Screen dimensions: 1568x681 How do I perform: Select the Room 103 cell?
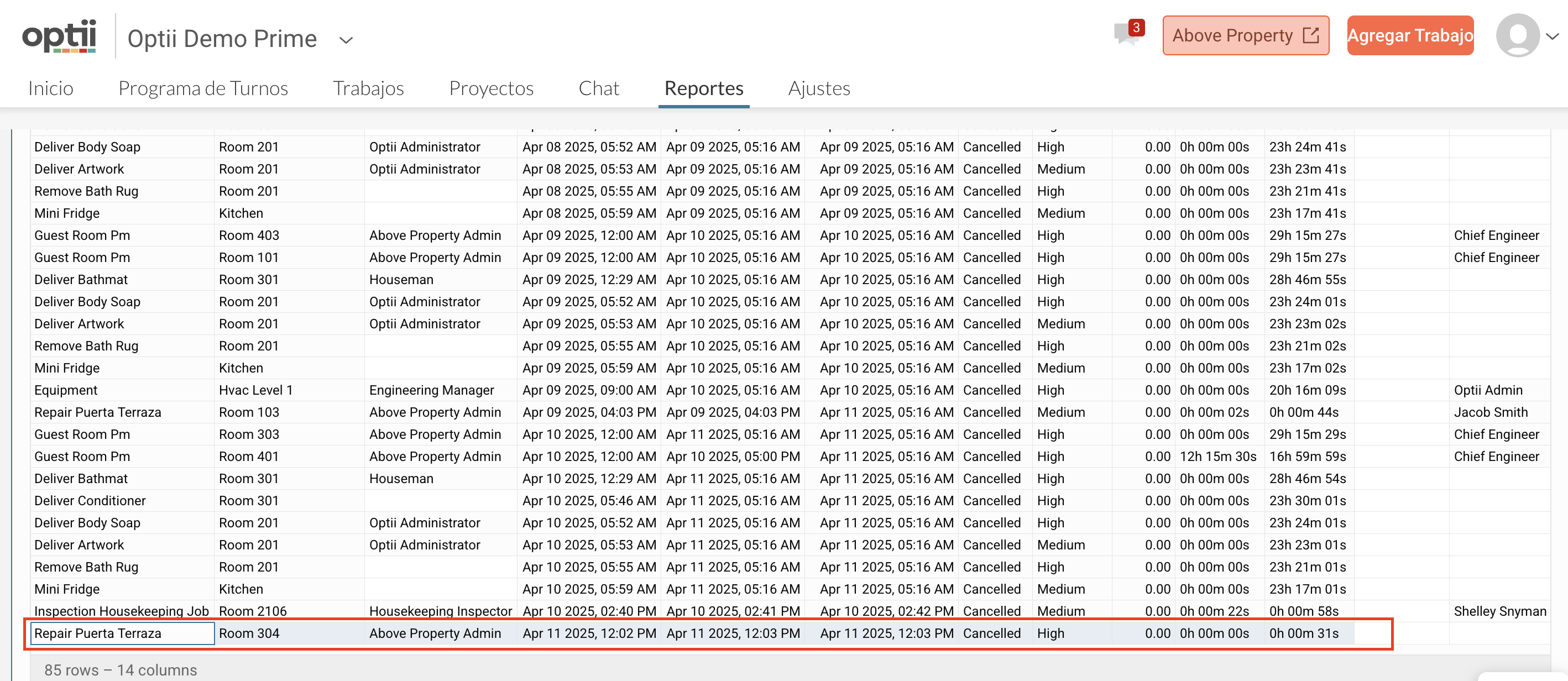(x=289, y=412)
